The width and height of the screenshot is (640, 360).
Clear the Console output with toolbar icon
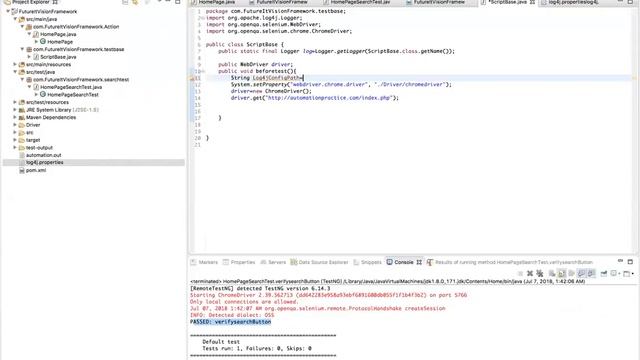(552, 273)
